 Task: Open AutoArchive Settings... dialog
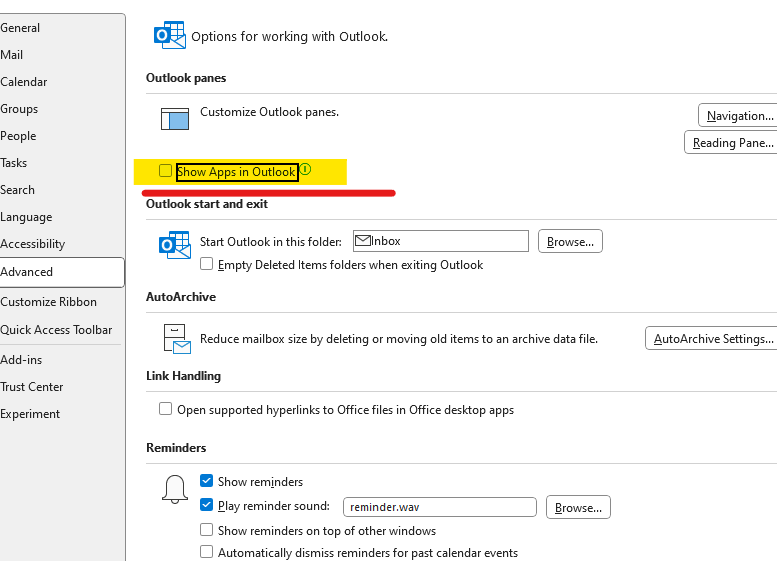711,338
